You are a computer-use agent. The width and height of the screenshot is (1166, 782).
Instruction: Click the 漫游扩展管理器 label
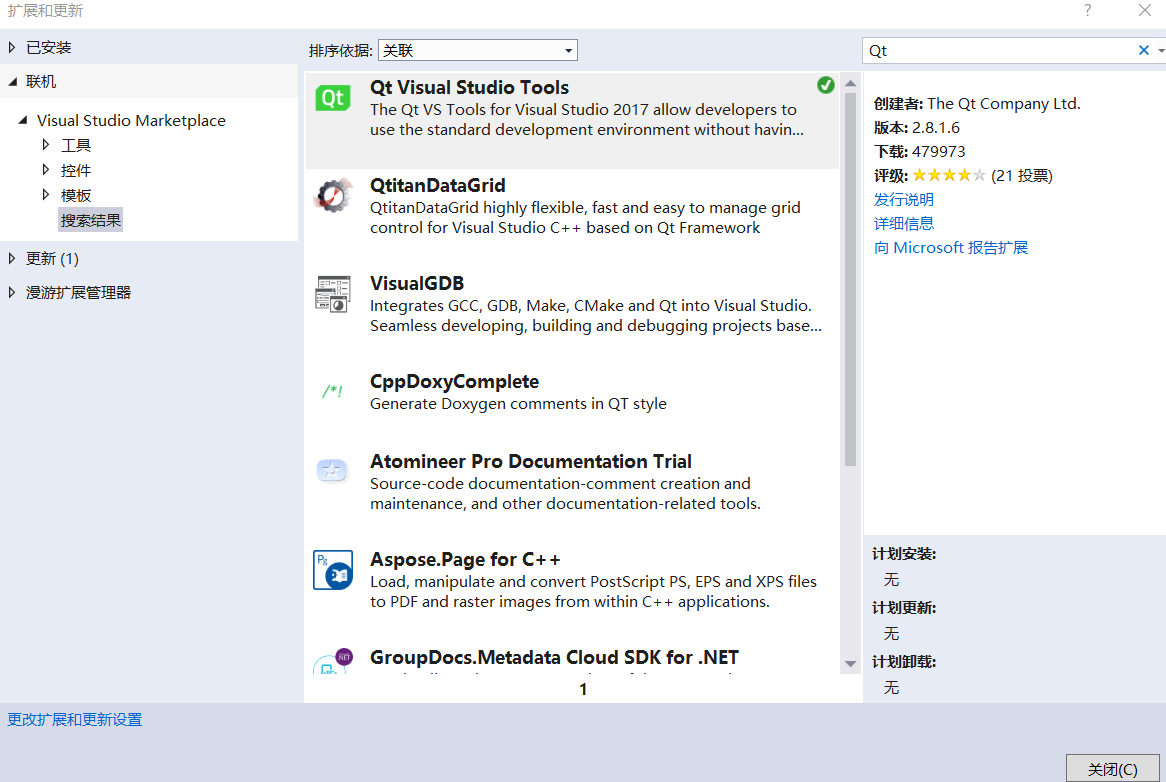[x=79, y=293]
